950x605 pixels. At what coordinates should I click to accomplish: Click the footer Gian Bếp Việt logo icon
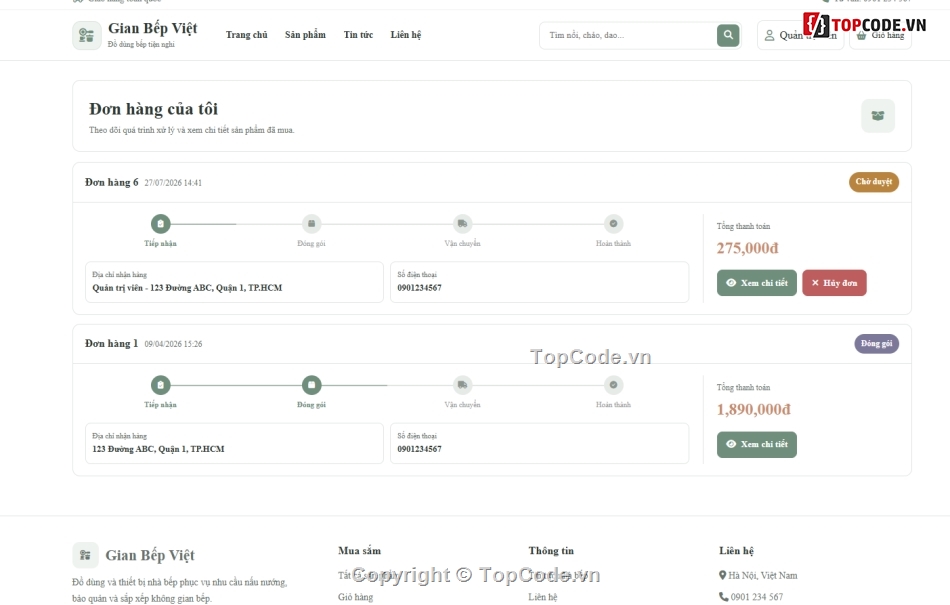[85, 555]
